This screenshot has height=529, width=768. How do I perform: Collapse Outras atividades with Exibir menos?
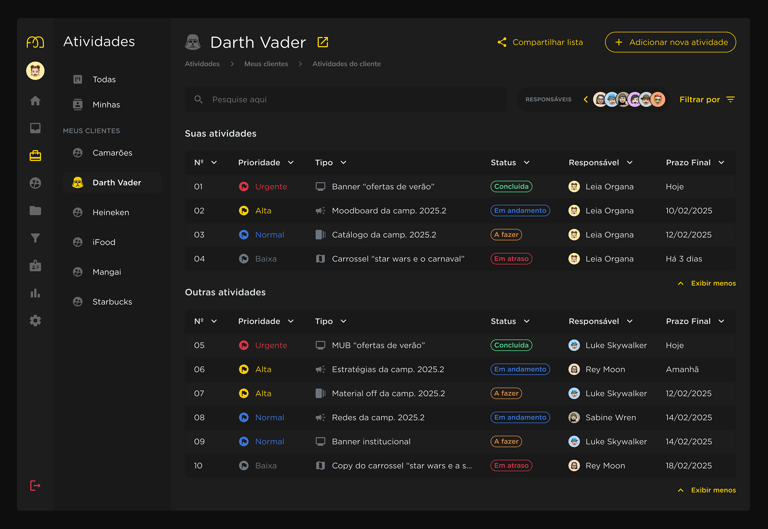click(x=707, y=490)
